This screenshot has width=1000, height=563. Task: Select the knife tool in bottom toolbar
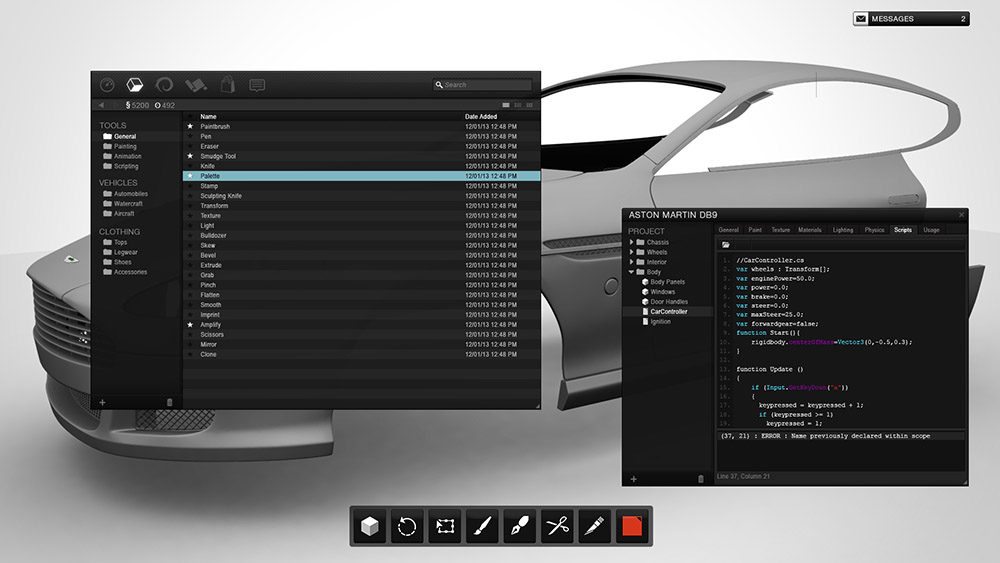[593, 525]
